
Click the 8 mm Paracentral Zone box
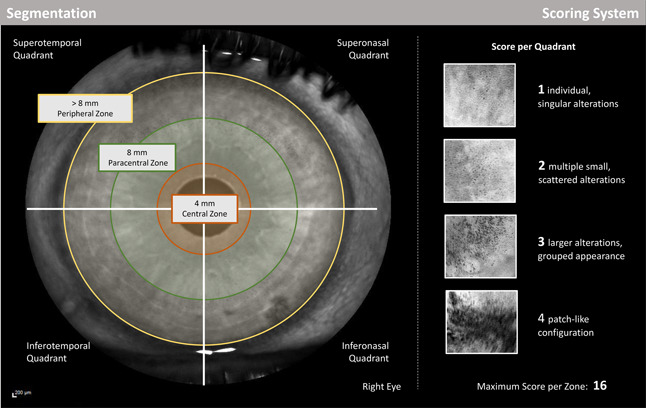[137, 157]
